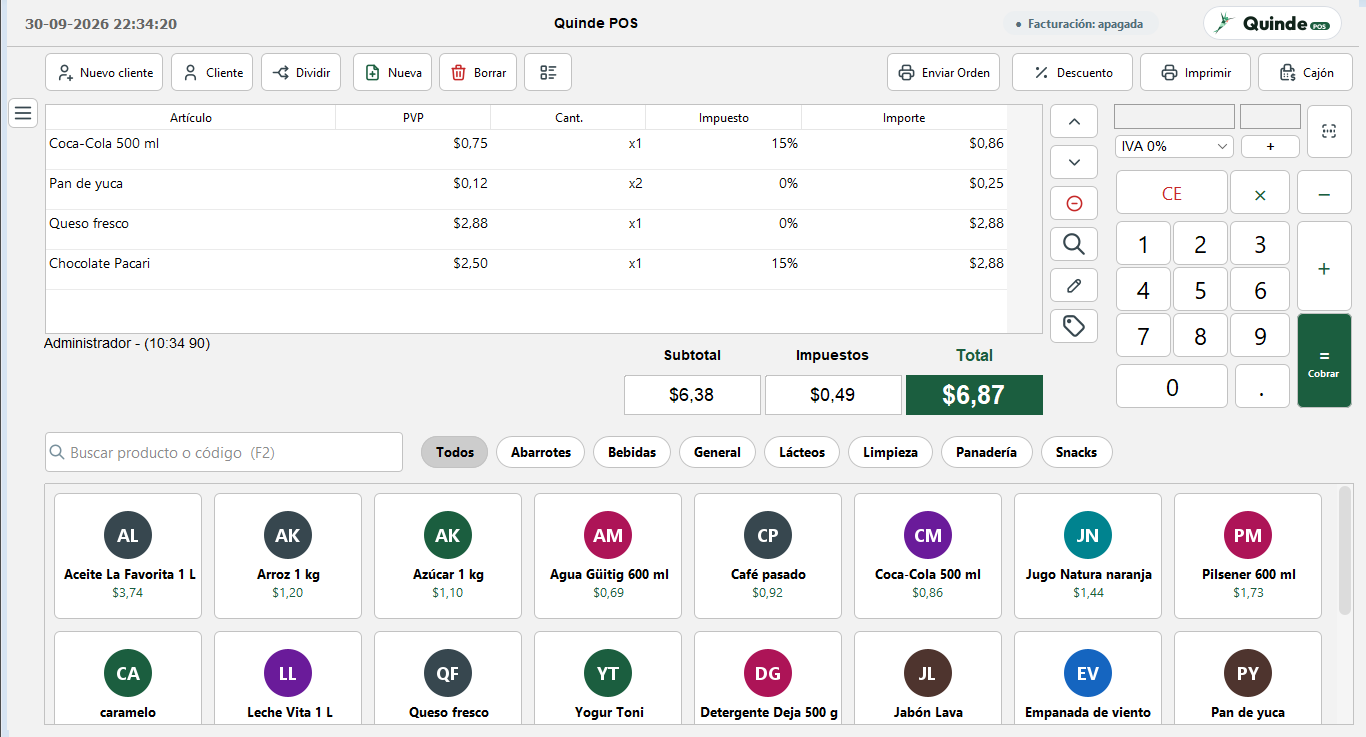This screenshot has width=1366, height=737.
Task: Open barcode scan icon button
Action: pos(1329,131)
